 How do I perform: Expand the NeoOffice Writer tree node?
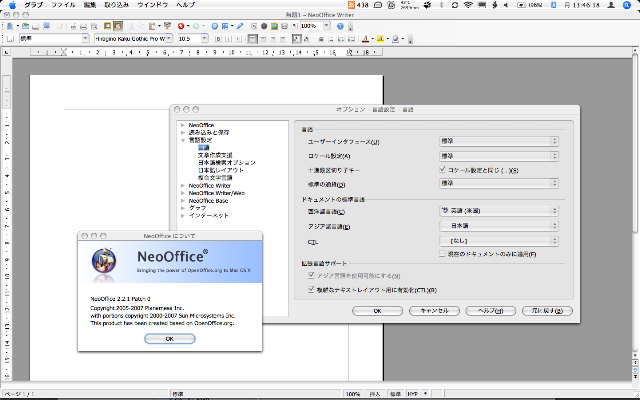[183, 185]
